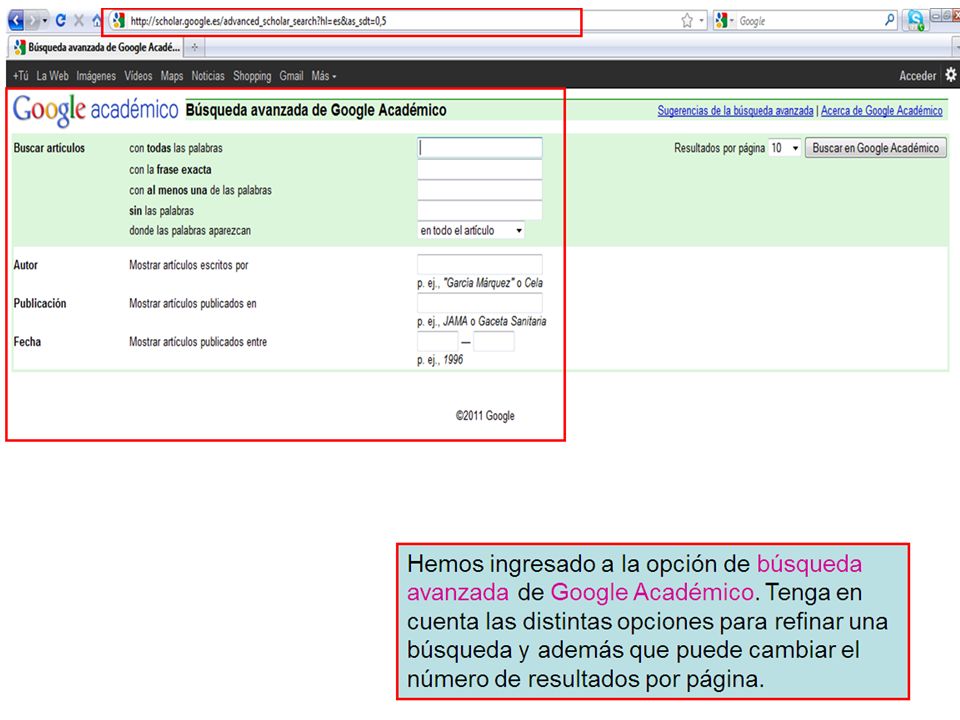Viewport: 960px width, 720px height.
Task: Click the Acceder sign-in link
Action: point(918,76)
